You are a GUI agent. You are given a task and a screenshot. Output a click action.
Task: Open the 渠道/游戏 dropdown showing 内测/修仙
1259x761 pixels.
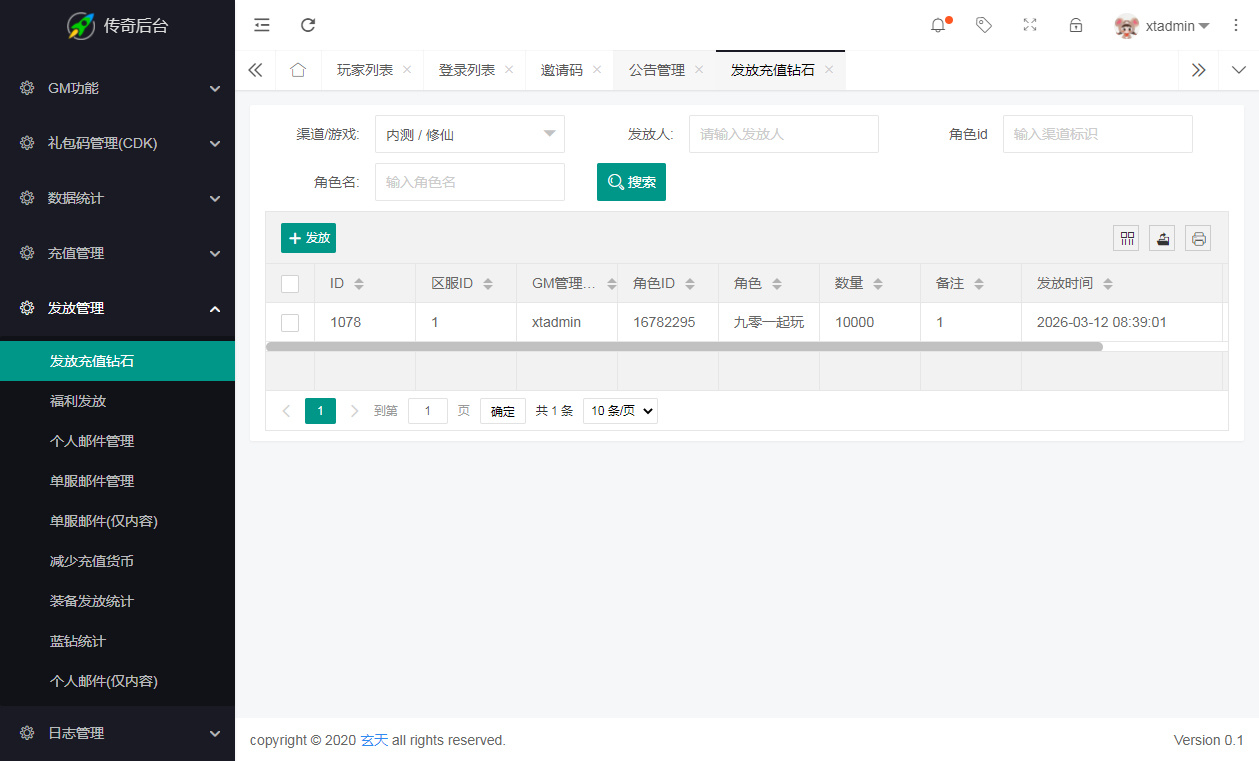[x=470, y=133]
